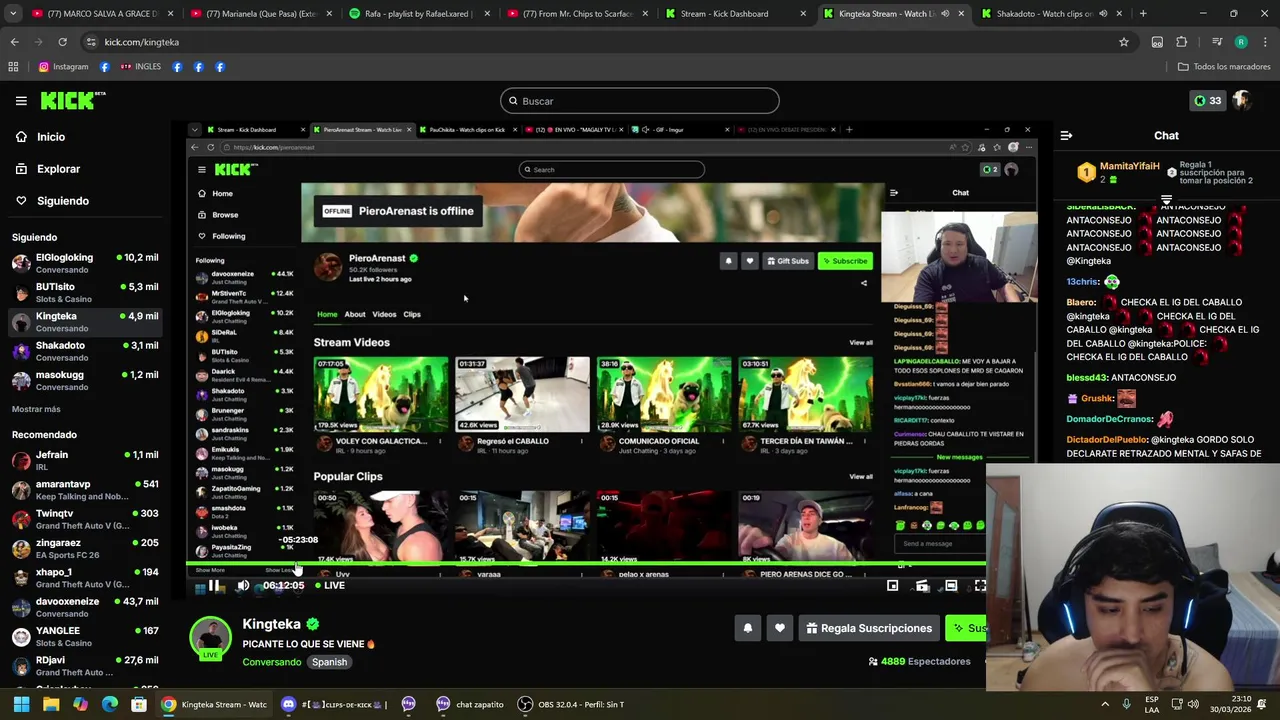Viewport: 1280px width, 720px height.
Task: Open a new browser tab
Action: [x=1143, y=14]
